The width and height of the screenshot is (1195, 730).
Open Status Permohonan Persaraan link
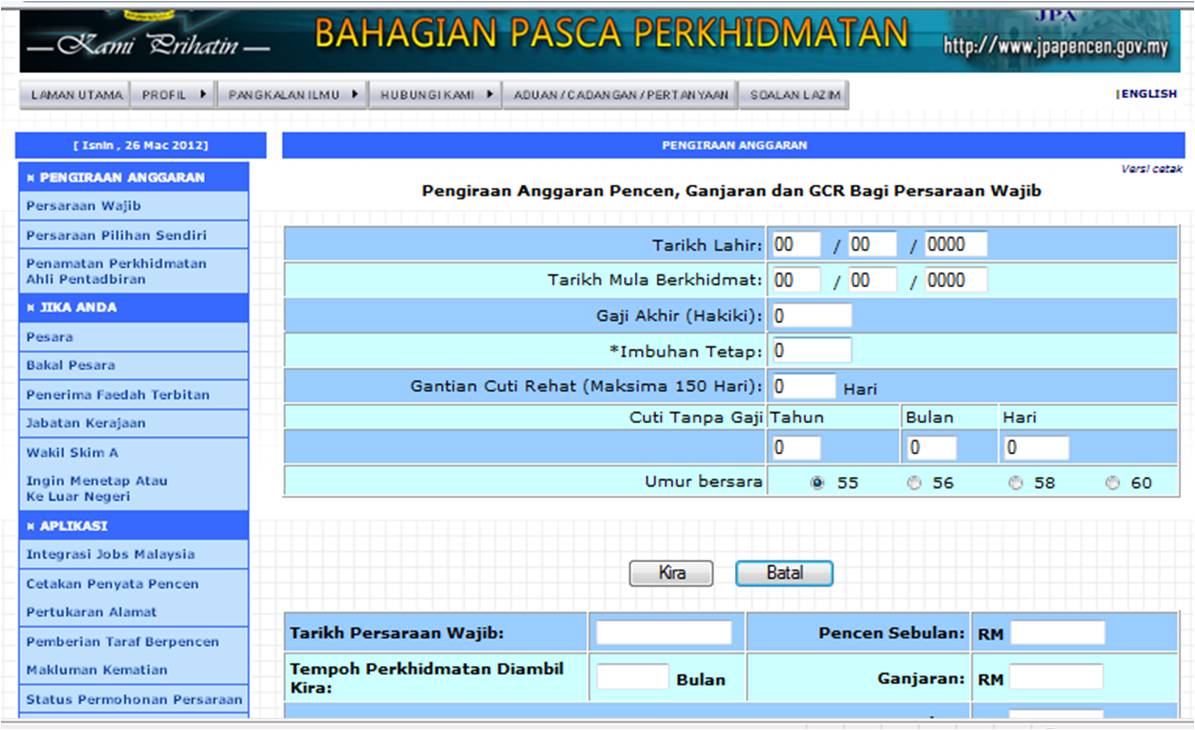pos(133,700)
